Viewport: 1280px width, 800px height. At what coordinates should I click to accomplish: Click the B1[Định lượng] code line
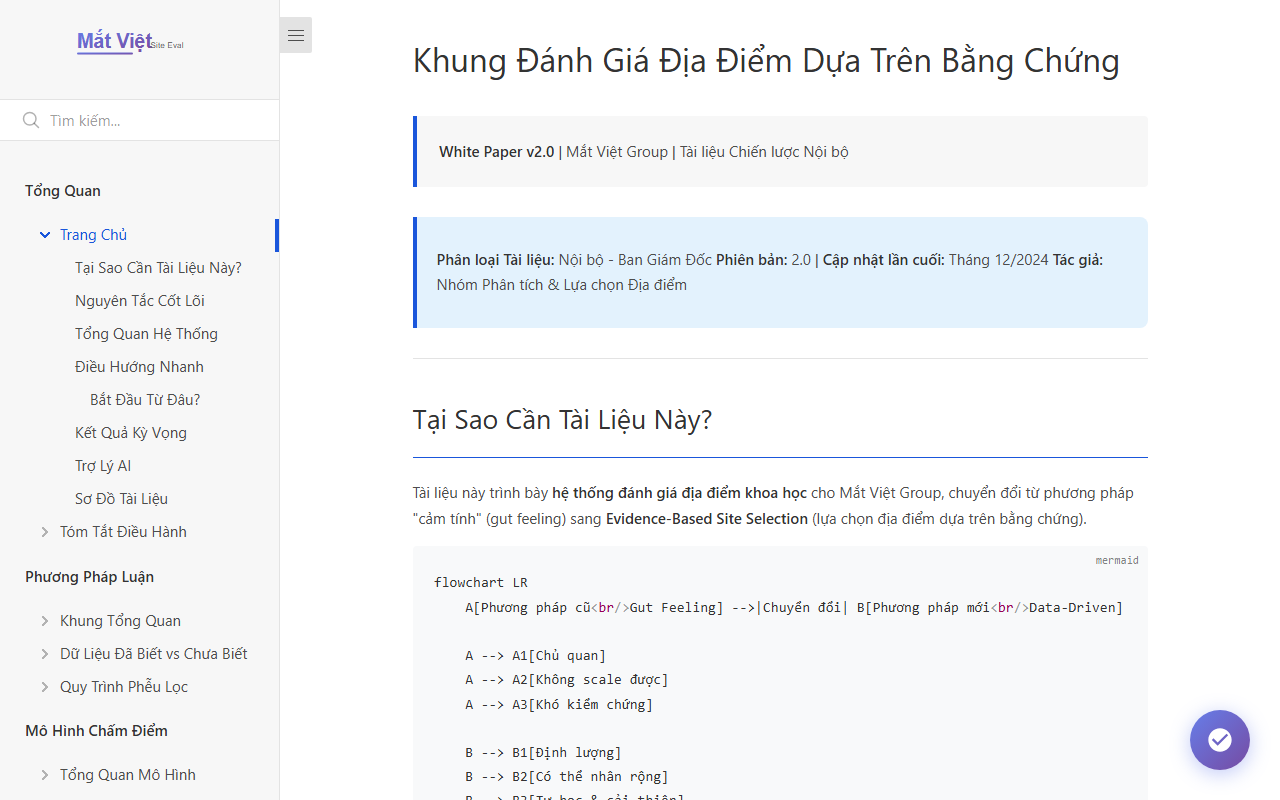[x=543, y=753]
